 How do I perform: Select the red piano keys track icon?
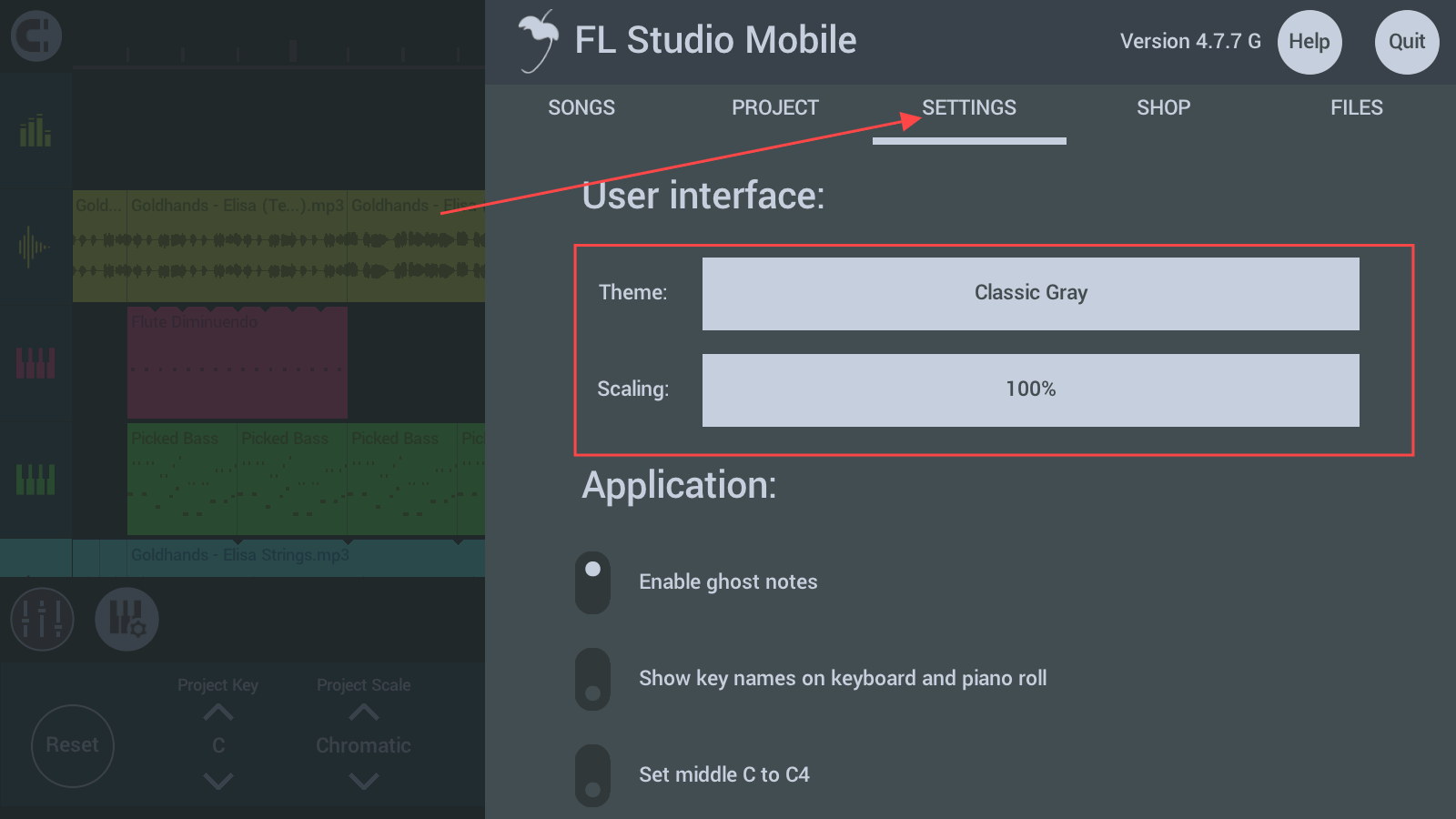point(35,363)
